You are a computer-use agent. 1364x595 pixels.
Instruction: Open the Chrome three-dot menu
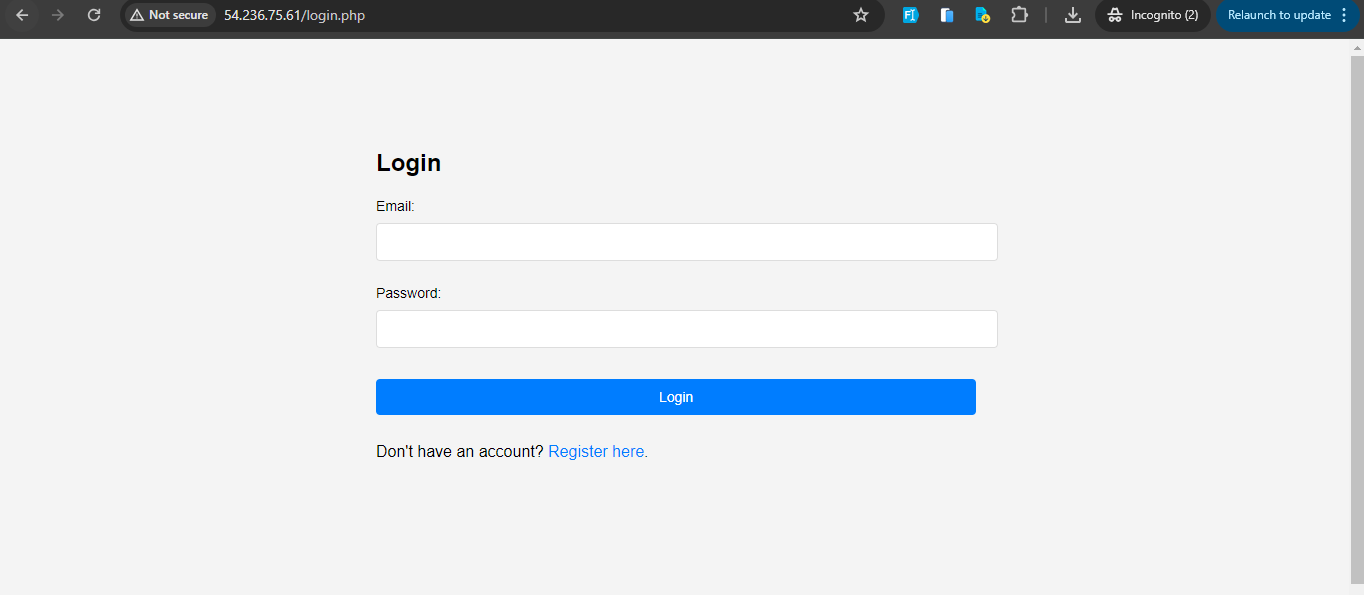(1345, 15)
